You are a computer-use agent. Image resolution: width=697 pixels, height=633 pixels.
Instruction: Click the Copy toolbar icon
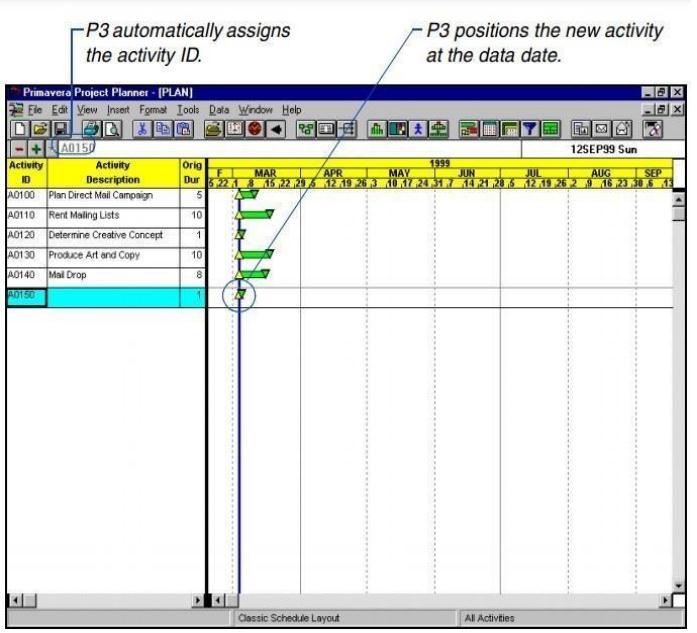163,129
